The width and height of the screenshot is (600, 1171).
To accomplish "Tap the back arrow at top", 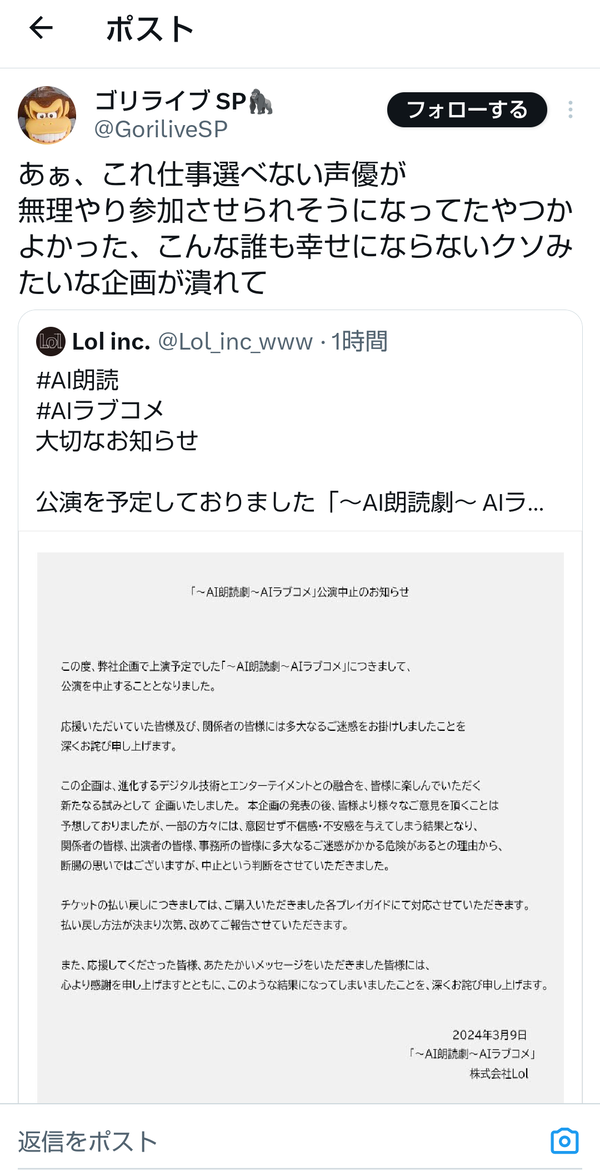I will 40,28.
